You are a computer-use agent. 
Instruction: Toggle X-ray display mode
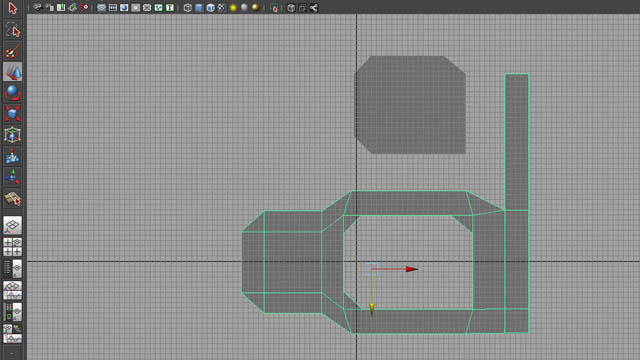(291, 7)
